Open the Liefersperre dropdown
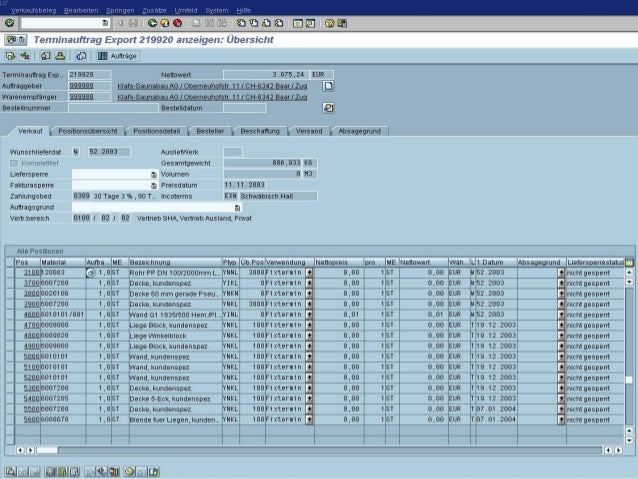Image resolution: width=638 pixels, height=479 pixels. point(154,173)
